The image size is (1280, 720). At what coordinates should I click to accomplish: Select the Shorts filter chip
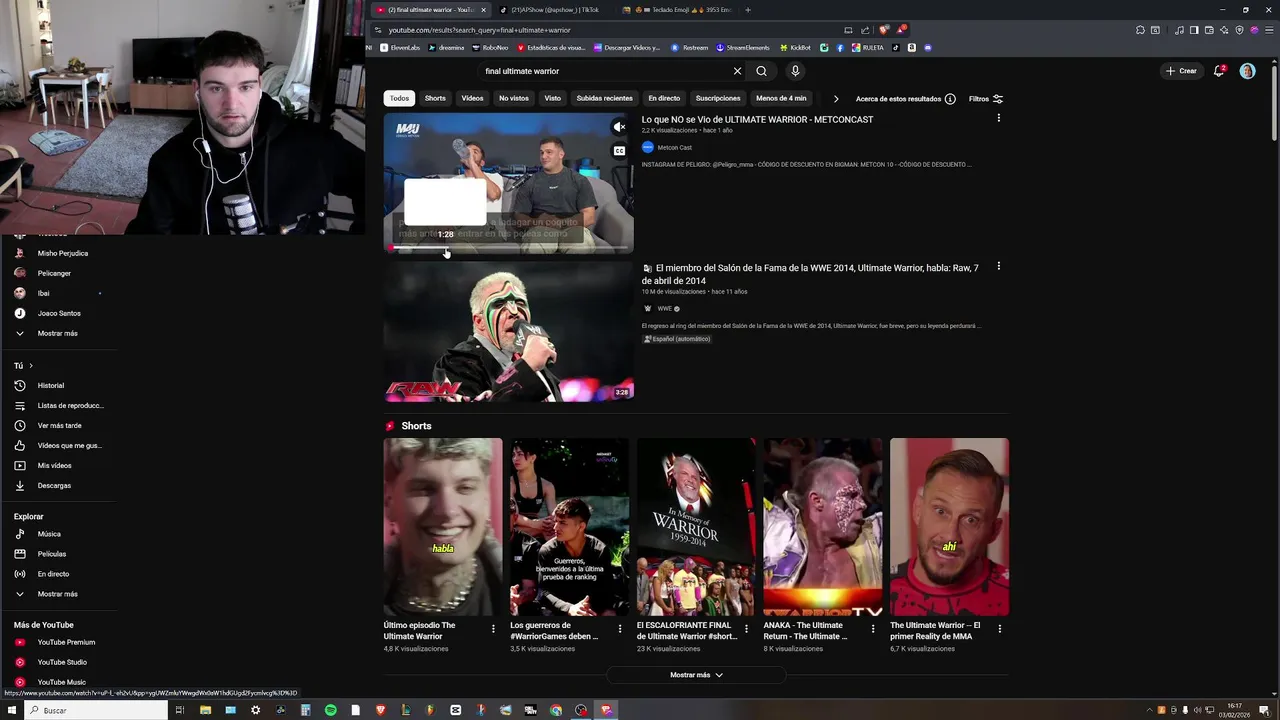click(435, 98)
